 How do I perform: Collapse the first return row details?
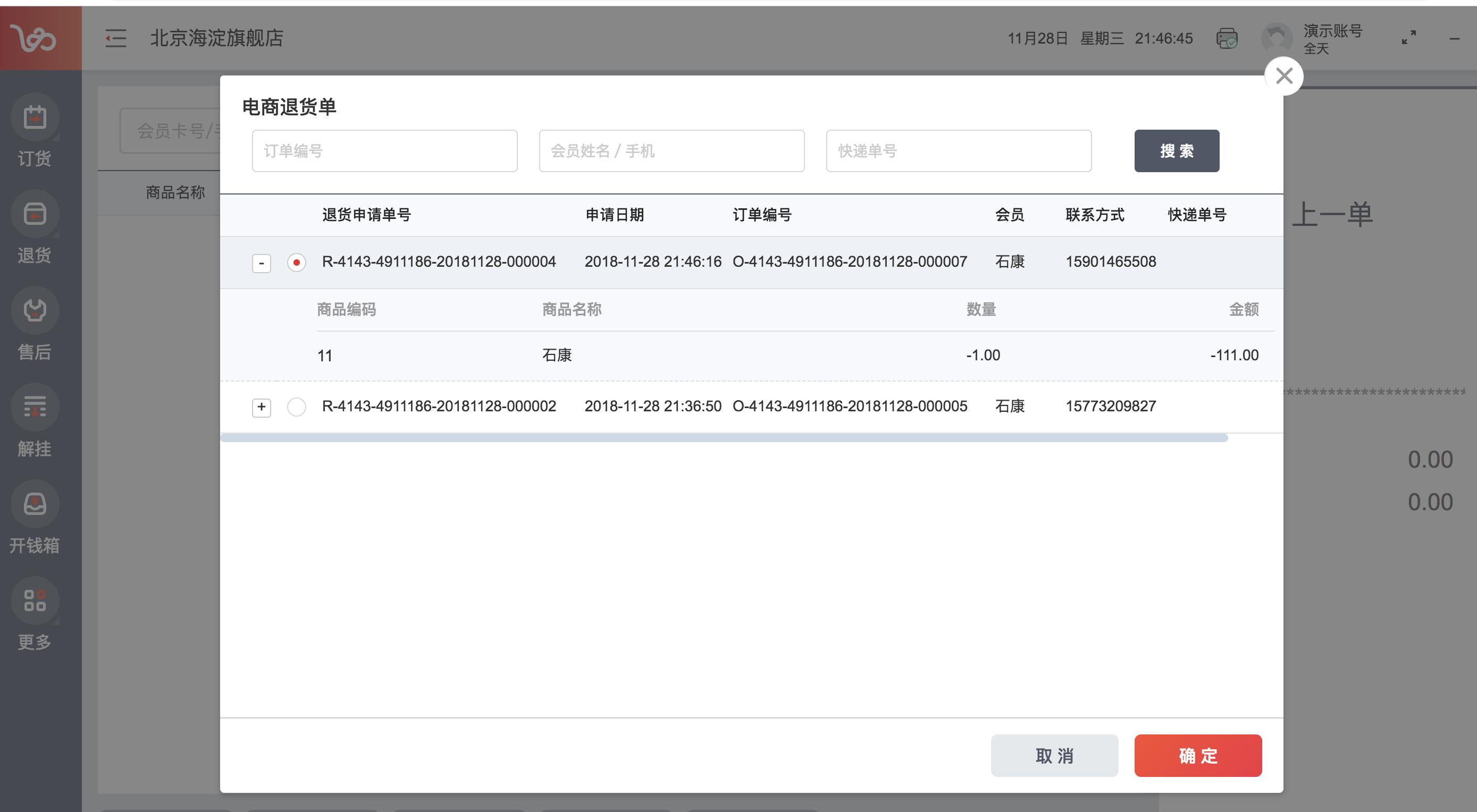[x=262, y=263]
